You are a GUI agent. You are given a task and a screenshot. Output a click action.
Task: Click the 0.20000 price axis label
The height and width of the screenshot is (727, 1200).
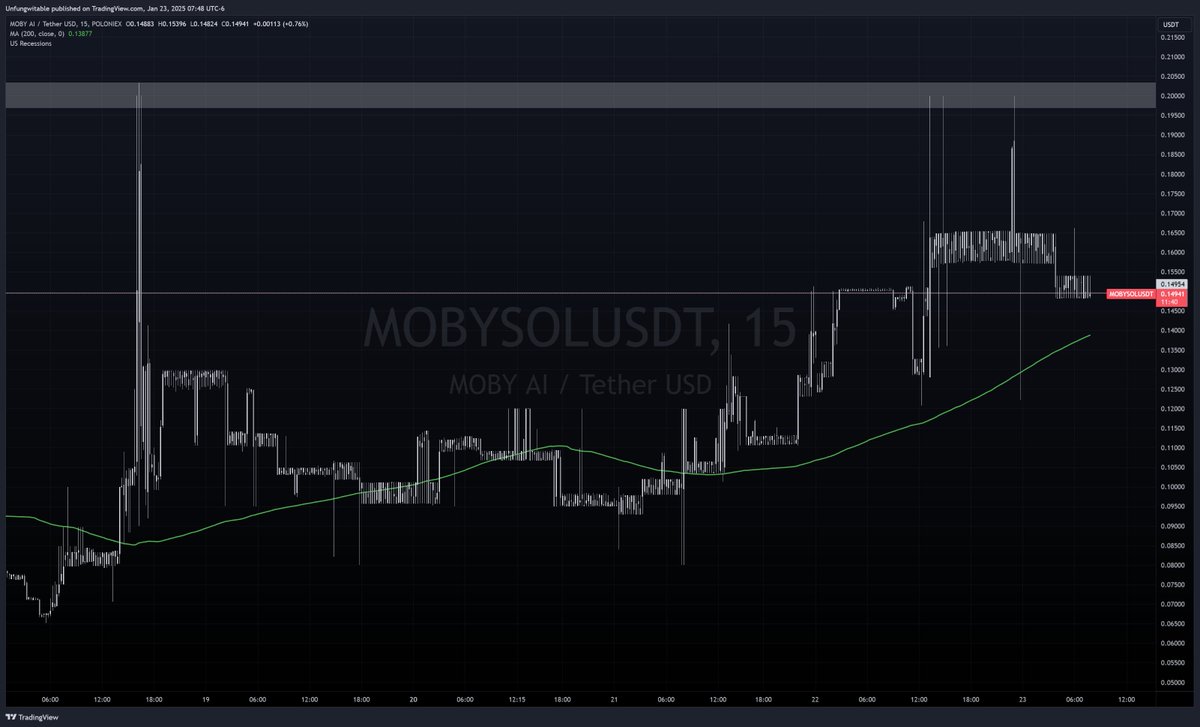point(1171,96)
